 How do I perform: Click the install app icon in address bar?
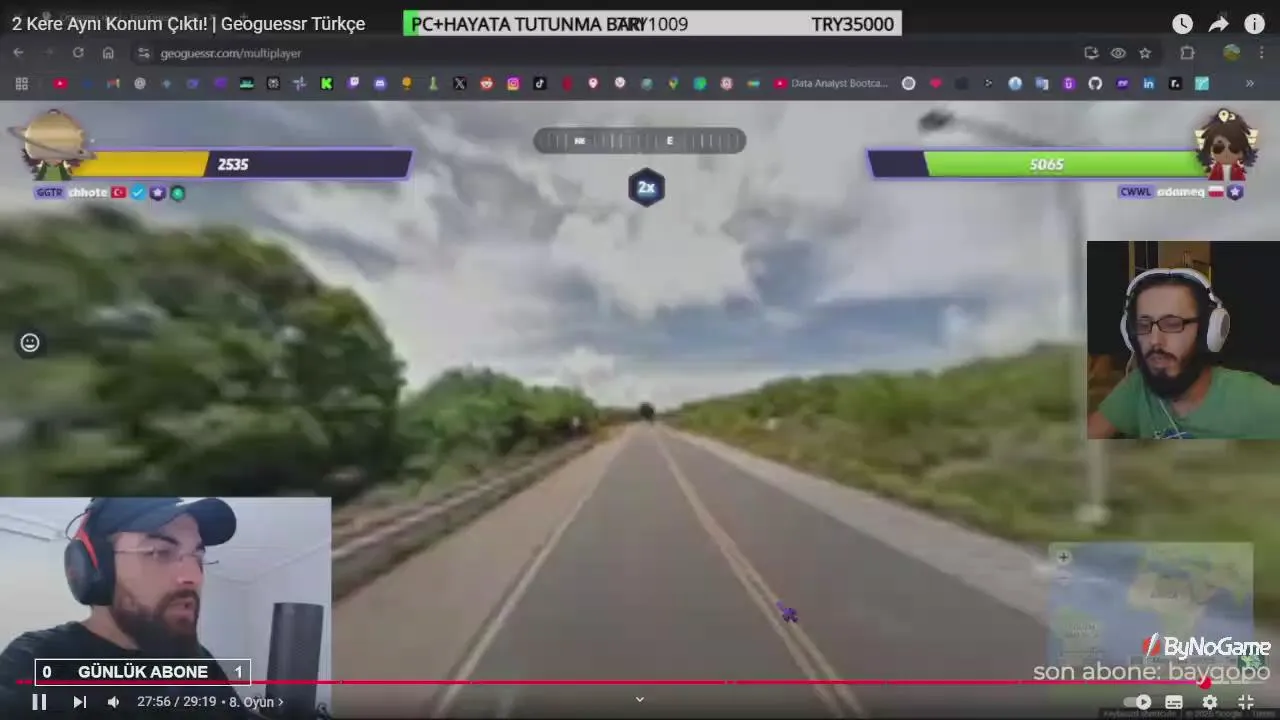point(1091,53)
